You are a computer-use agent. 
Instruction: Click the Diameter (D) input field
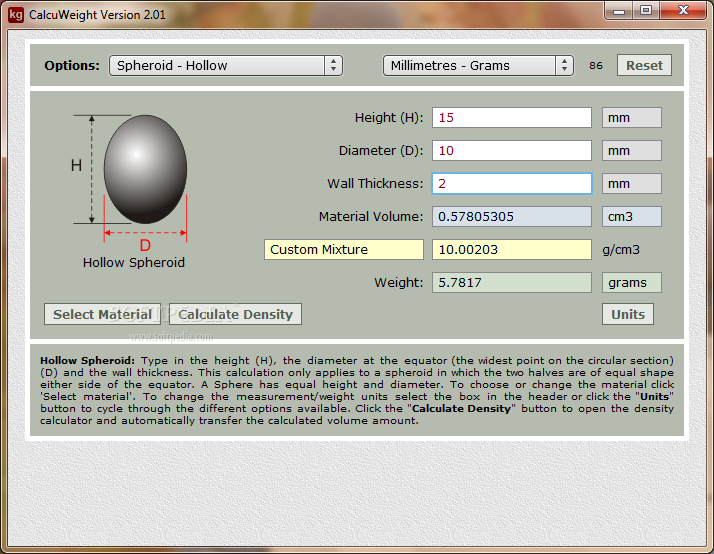(x=512, y=151)
